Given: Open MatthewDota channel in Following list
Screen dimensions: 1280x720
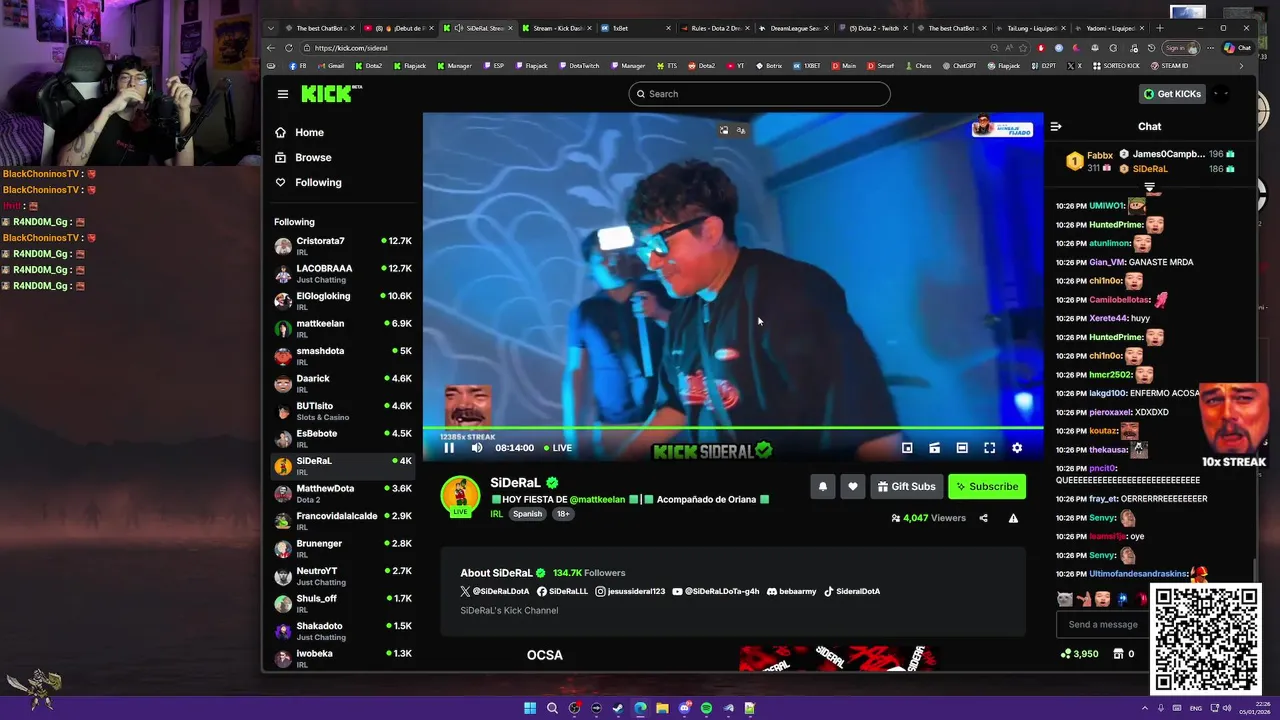Looking at the screenshot, I should (343, 493).
